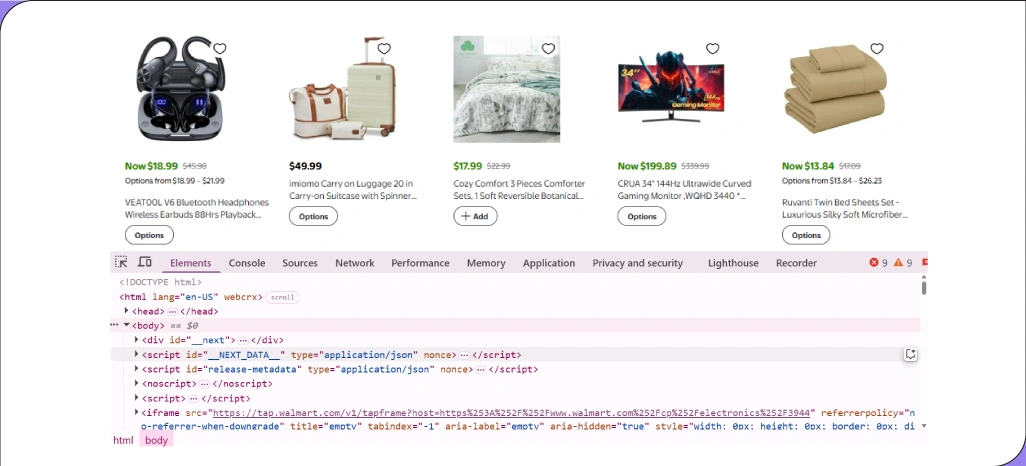Open the tap.walmart.com iframe src URL

[512, 413]
